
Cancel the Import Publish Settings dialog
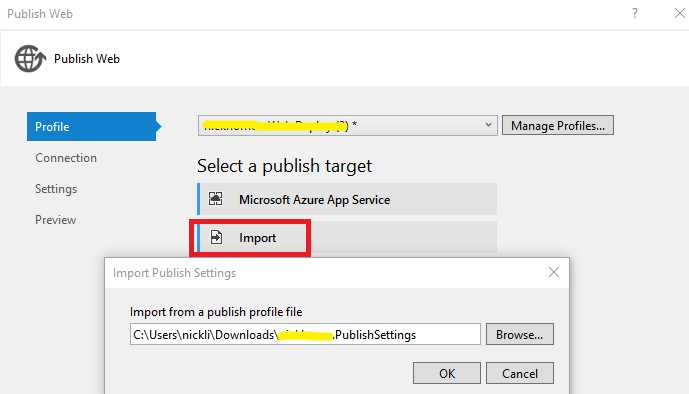519,373
